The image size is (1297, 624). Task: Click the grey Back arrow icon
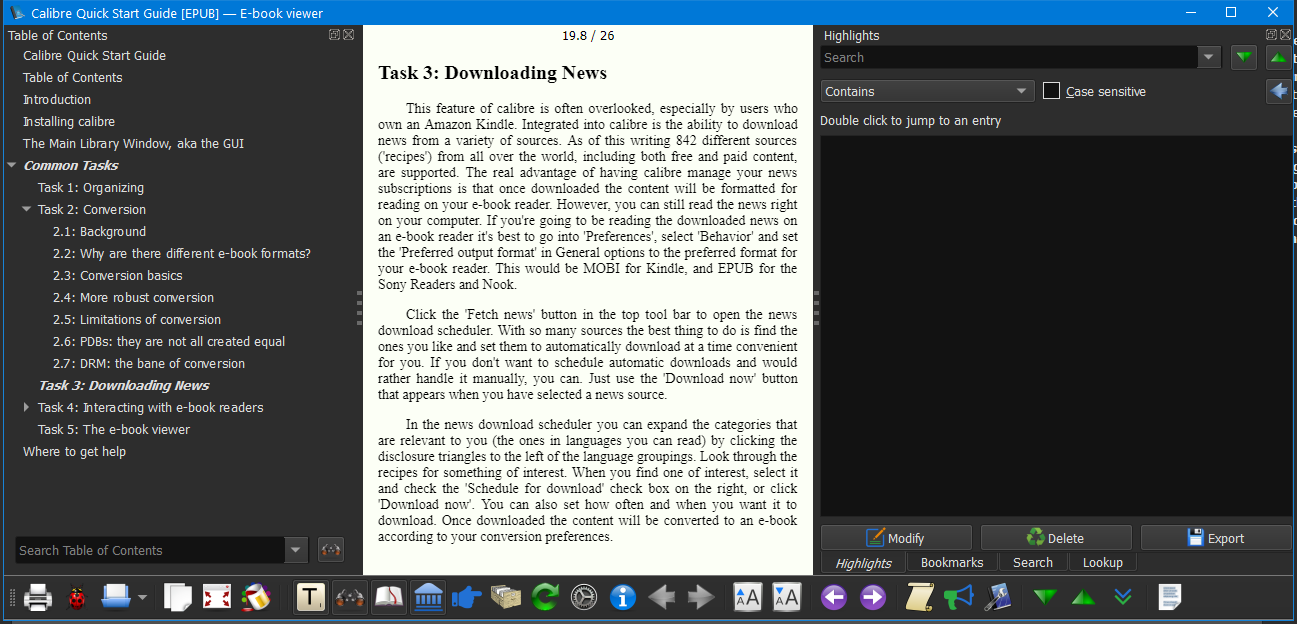point(662,598)
